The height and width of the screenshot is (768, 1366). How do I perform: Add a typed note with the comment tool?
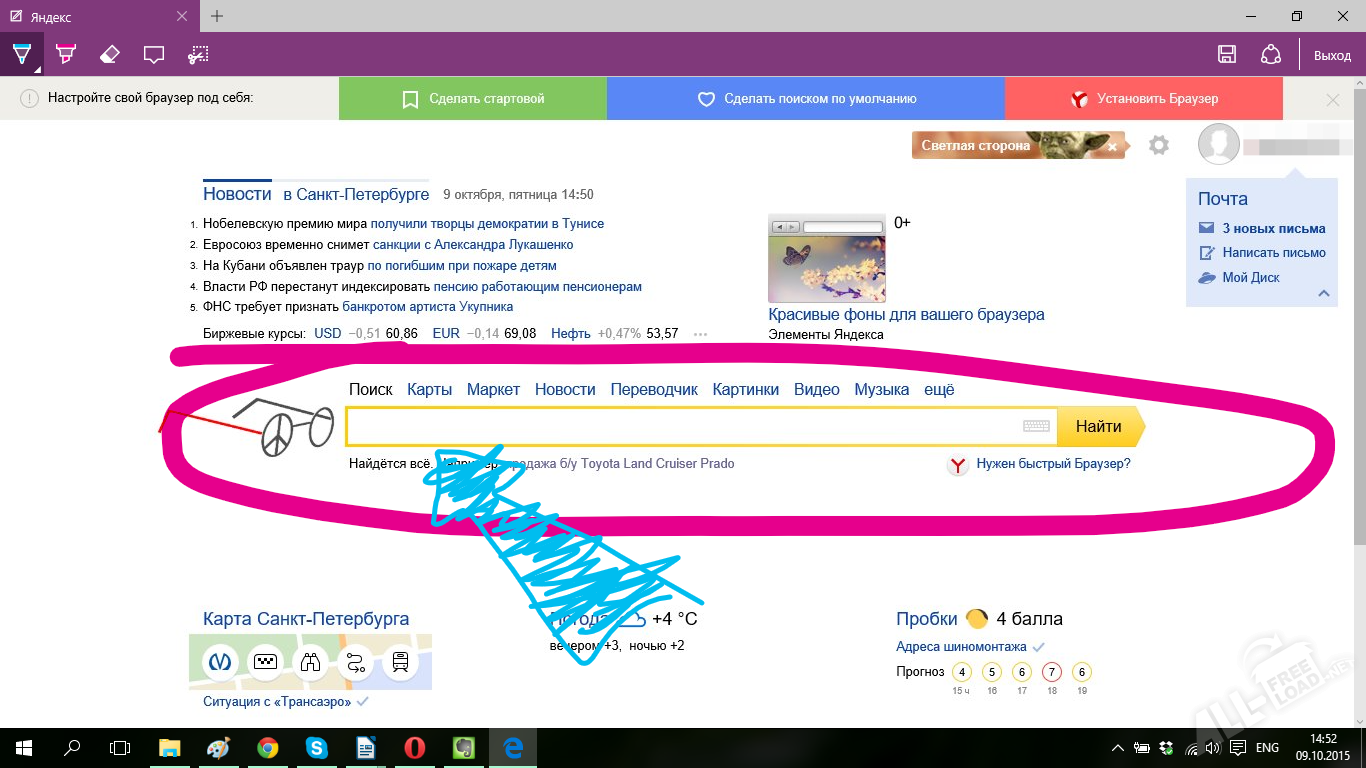coord(153,54)
